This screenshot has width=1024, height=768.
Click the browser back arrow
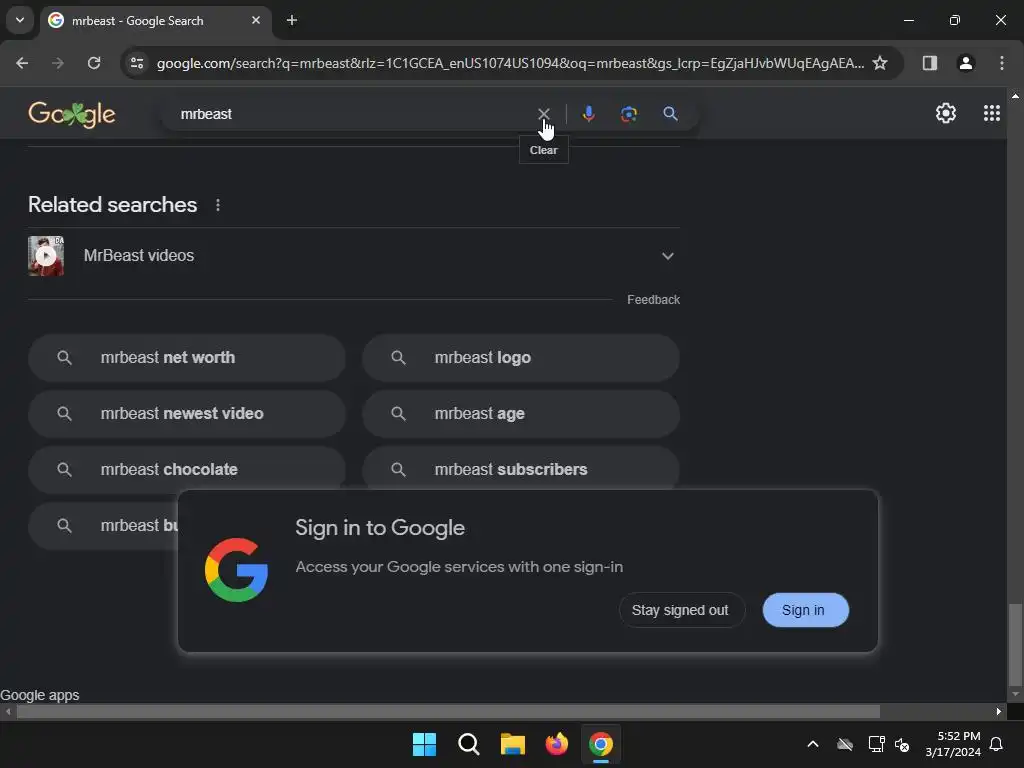click(22, 63)
